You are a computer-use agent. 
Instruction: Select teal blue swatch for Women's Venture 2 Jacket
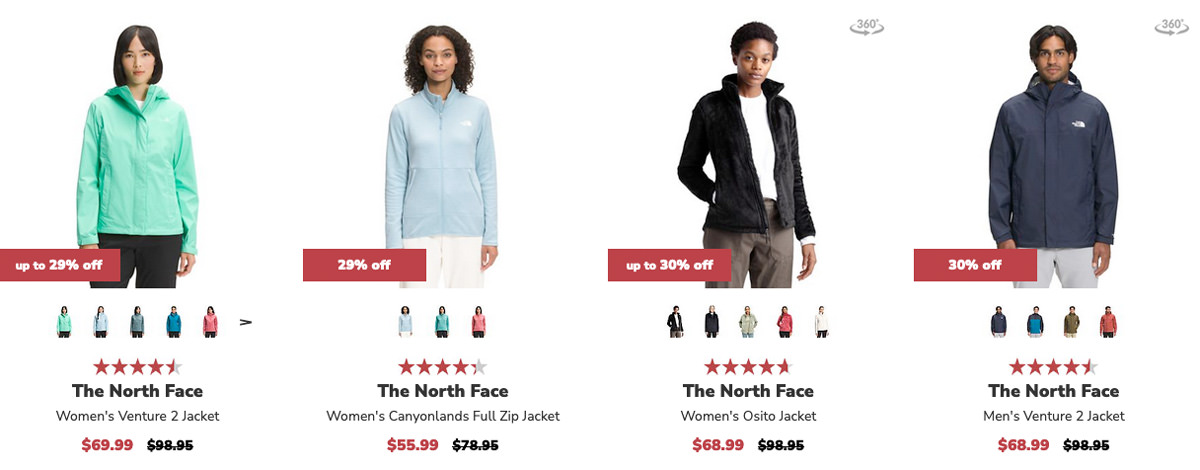(x=174, y=322)
